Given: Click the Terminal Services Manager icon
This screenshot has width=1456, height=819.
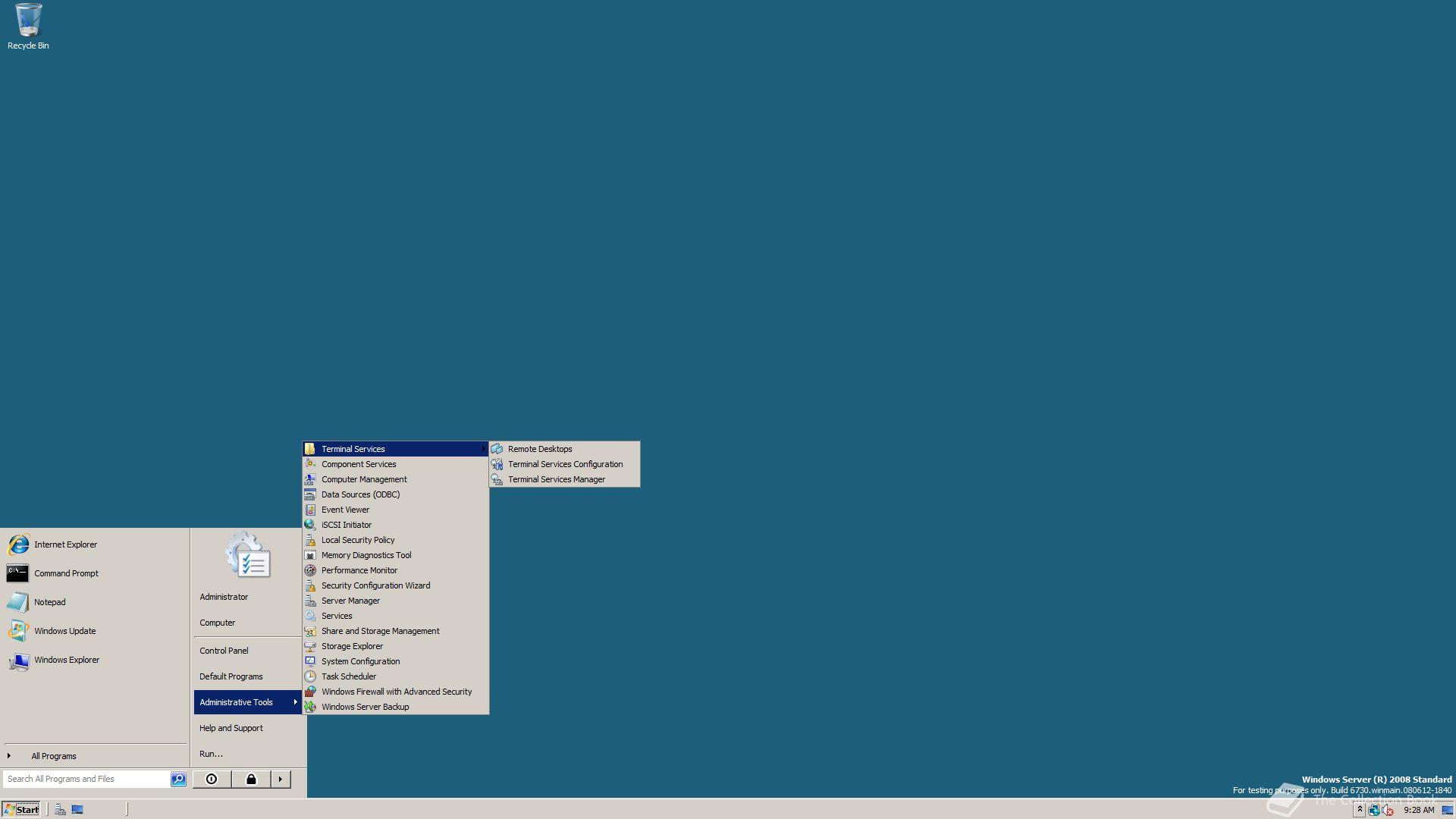Looking at the screenshot, I should (x=497, y=479).
